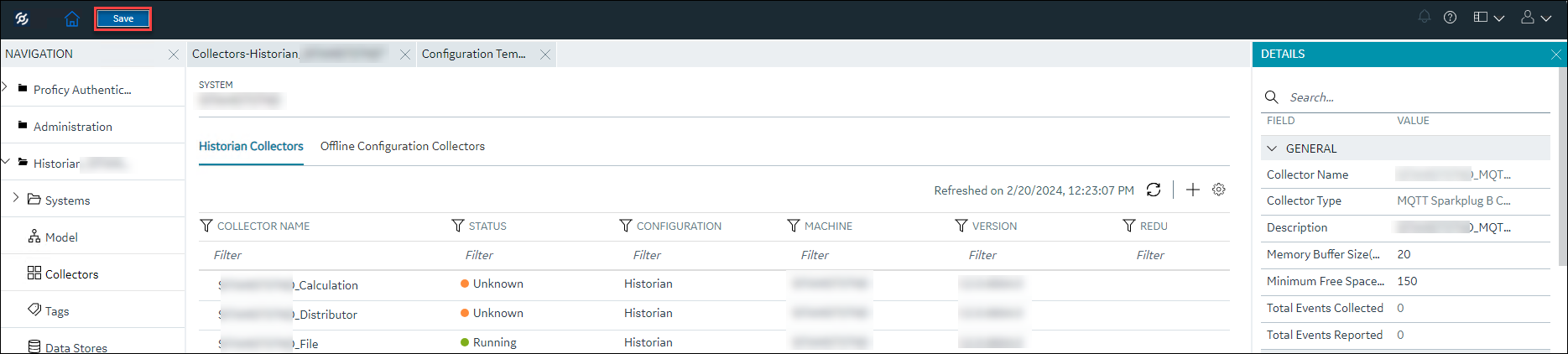
Task: Click the Running status of File collector
Action: [488, 342]
